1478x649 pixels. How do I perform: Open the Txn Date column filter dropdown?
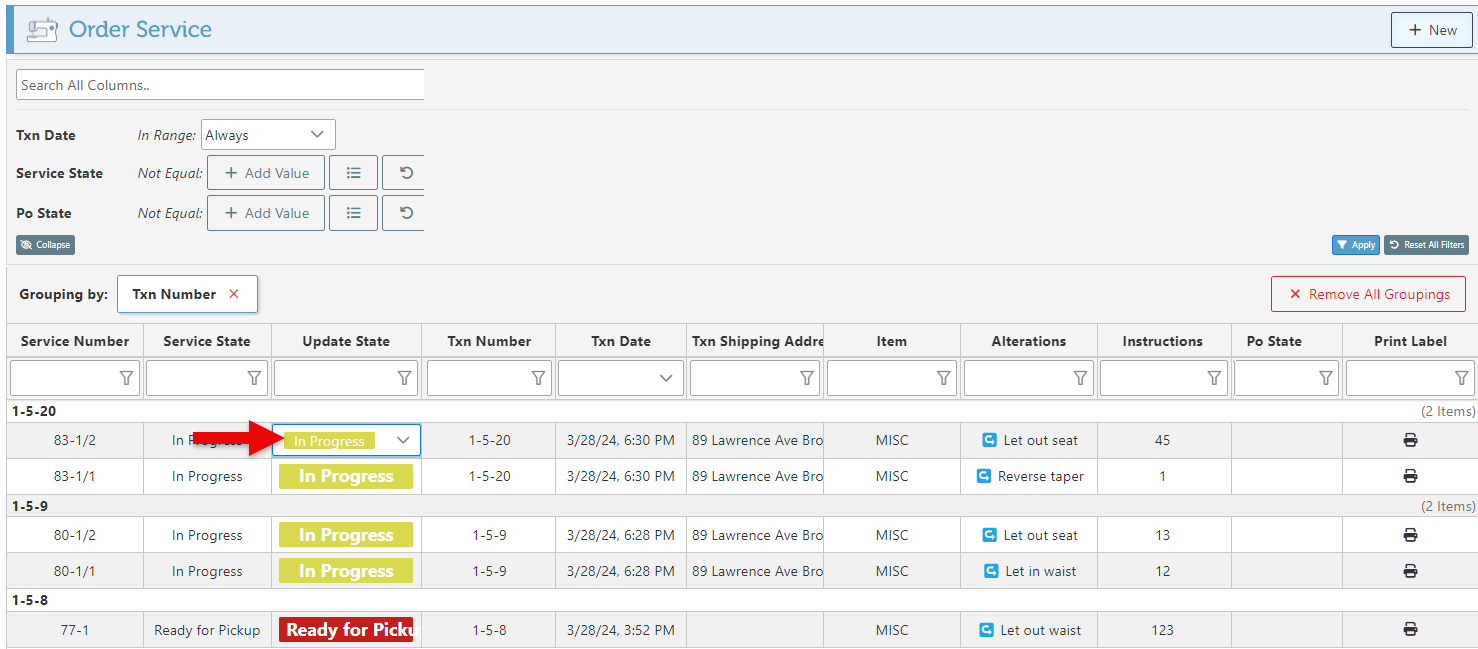[665, 378]
